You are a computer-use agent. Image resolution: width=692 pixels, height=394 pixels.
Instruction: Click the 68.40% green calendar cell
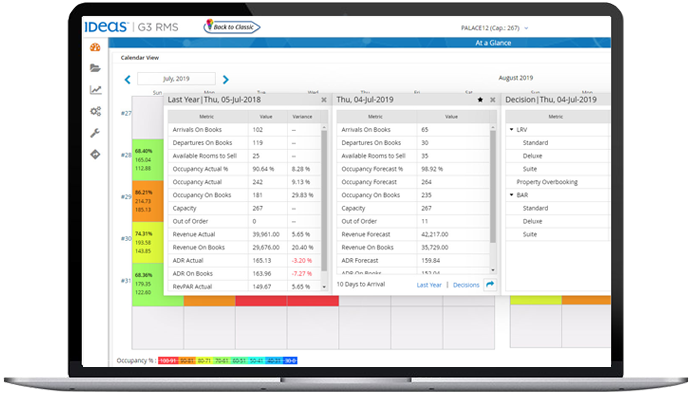click(148, 159)
